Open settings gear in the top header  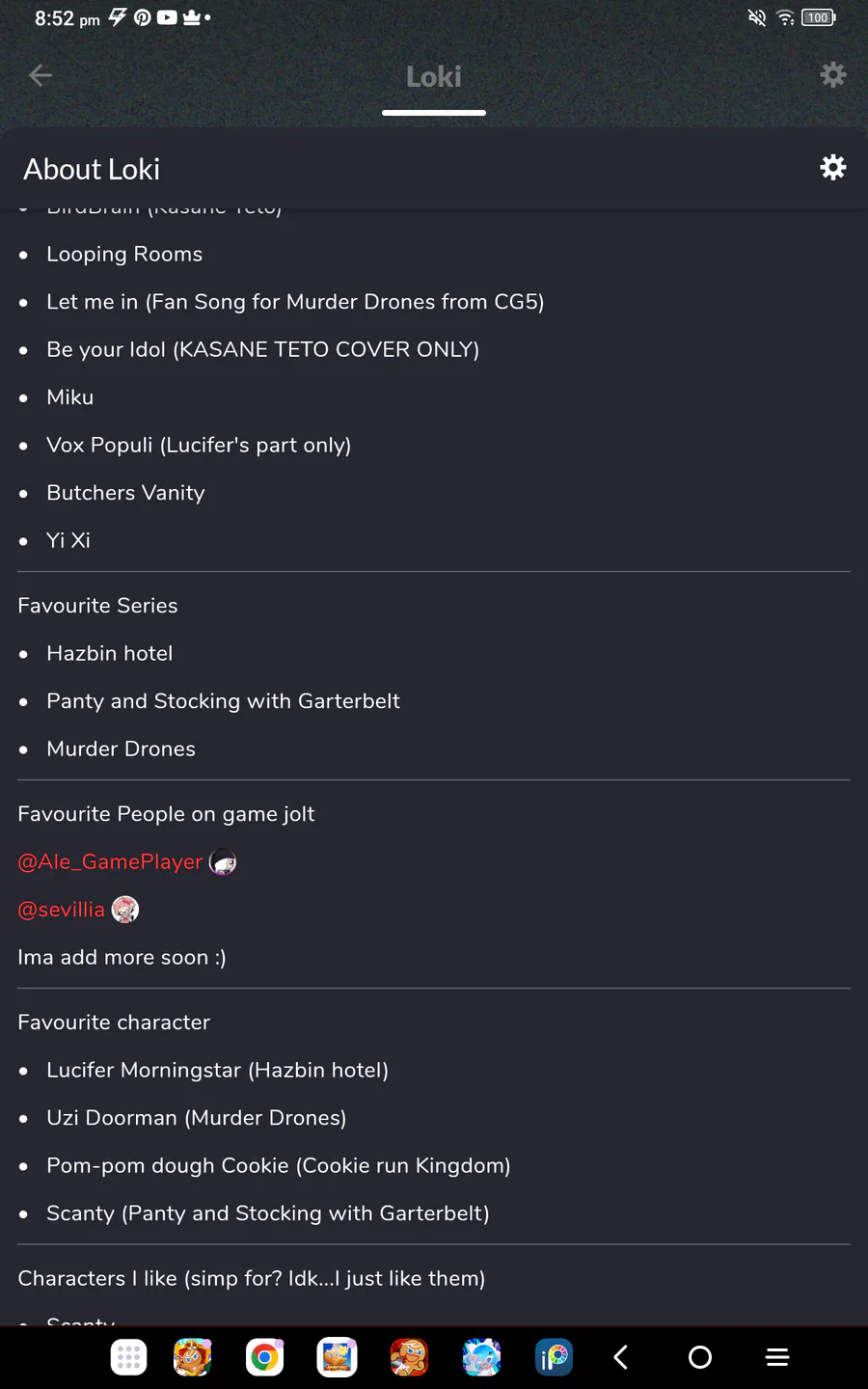(x=832, y=75)
